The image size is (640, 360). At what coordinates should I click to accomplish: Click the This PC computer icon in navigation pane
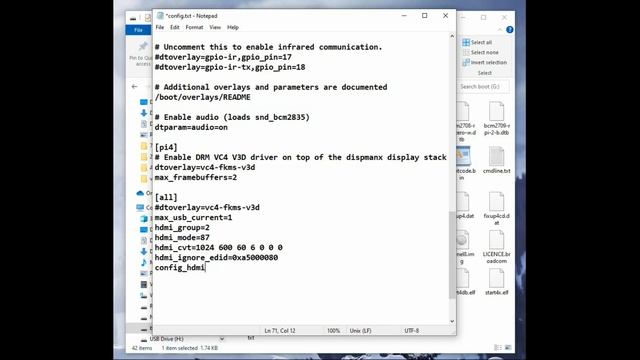tap(140, 208)
